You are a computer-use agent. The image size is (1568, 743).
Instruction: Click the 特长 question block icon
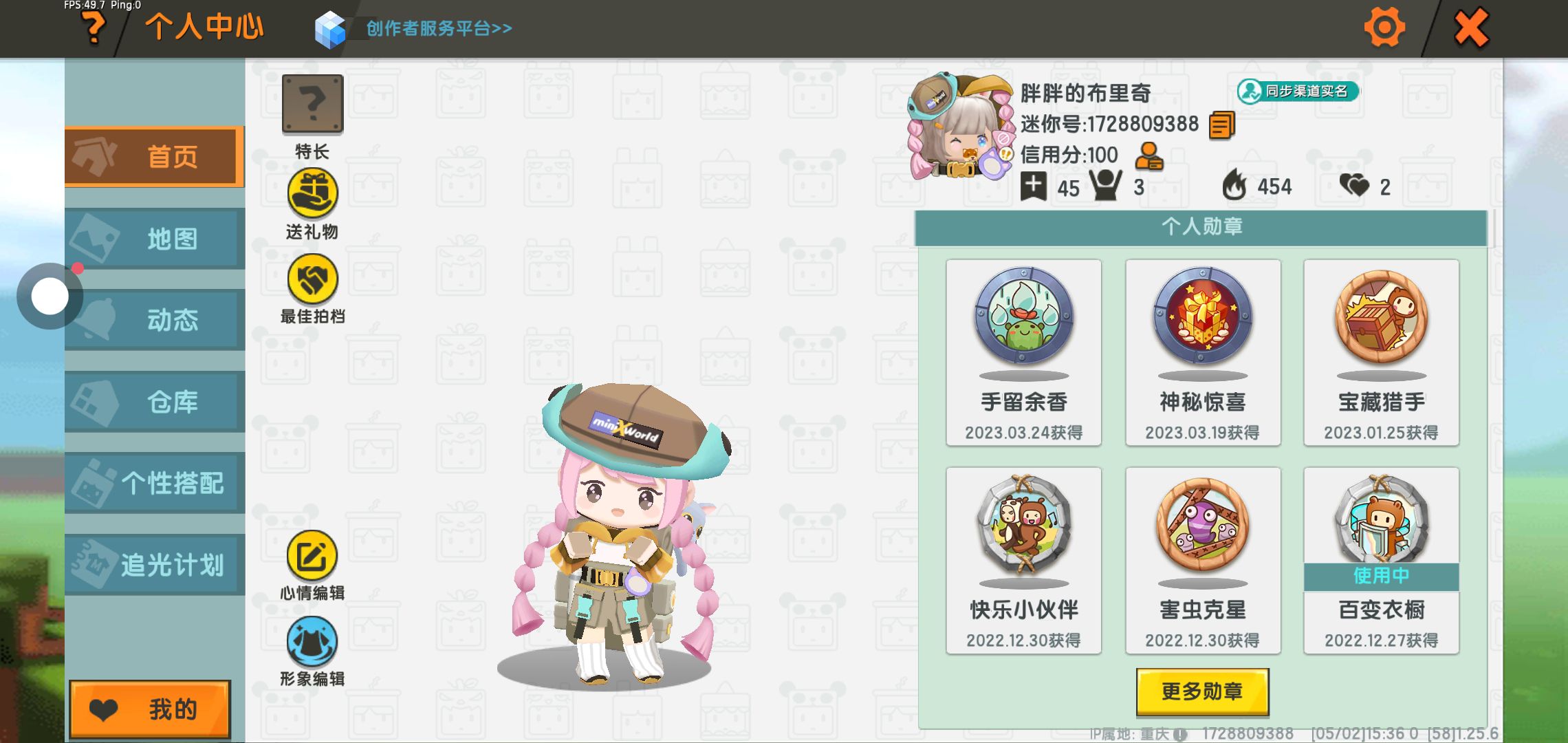(313, 104)
